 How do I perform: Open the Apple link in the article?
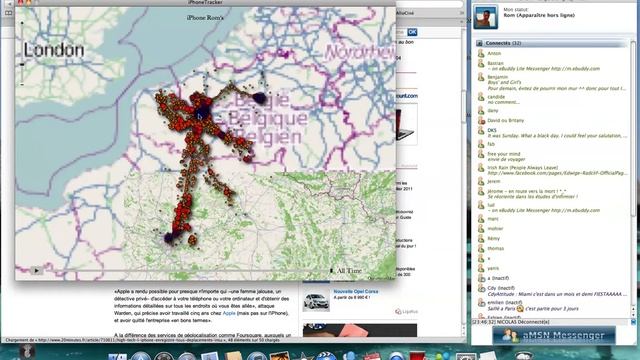coord(229,313)
